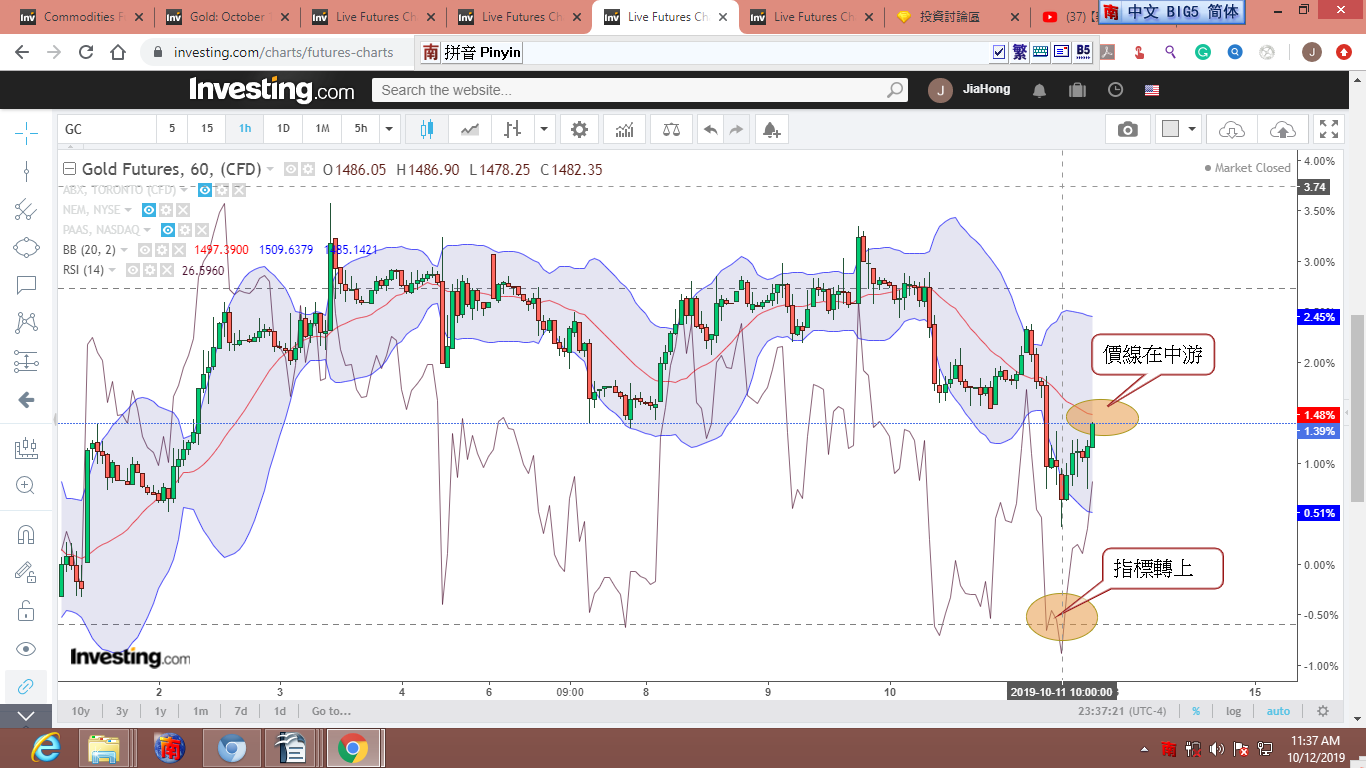Viewport: 1366px width, 768px height.
Task: Switch to the Gold: October browser tab
Action: click(226, 17)
